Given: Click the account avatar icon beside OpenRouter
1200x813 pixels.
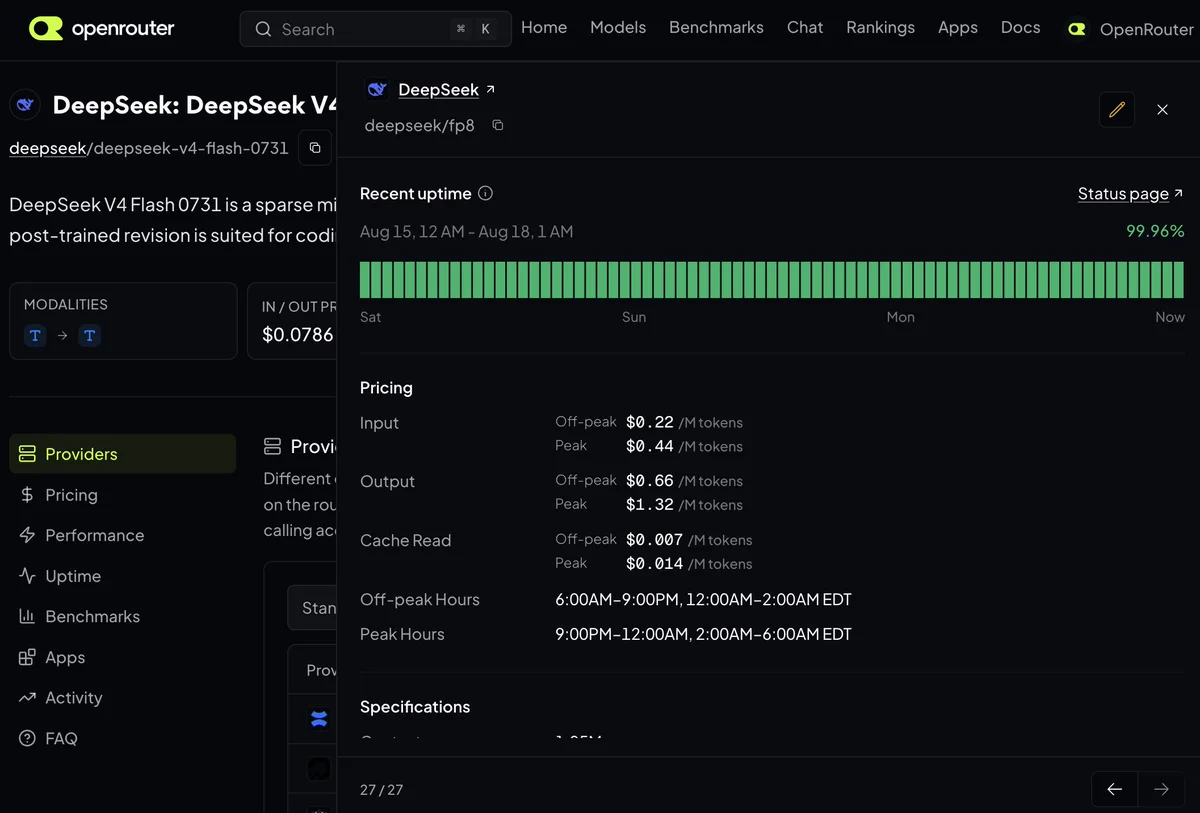Looking at the screenshot, I should pos(1077,29).
